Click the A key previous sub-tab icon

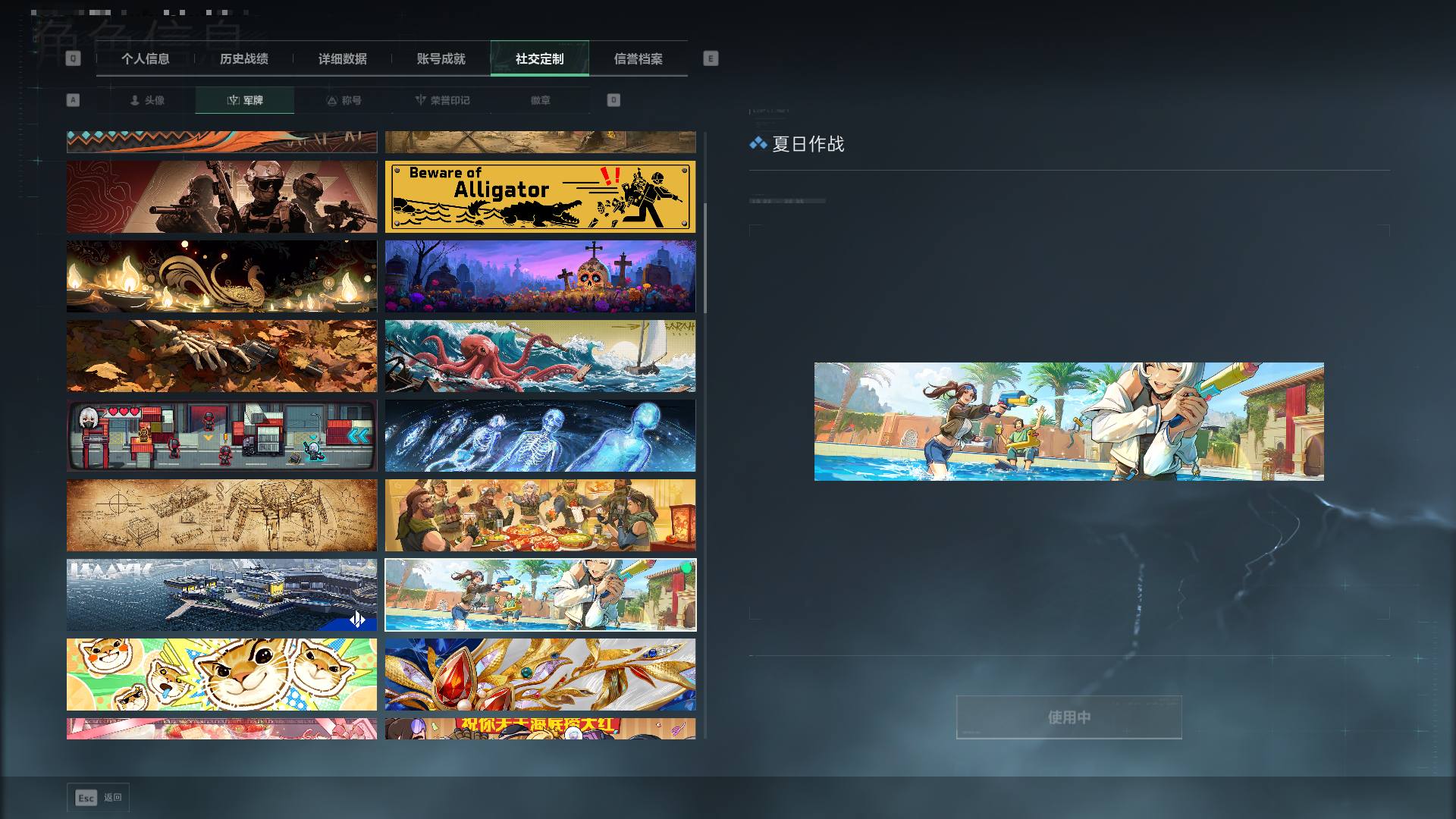pyautogui.click(x=73, y=100)
